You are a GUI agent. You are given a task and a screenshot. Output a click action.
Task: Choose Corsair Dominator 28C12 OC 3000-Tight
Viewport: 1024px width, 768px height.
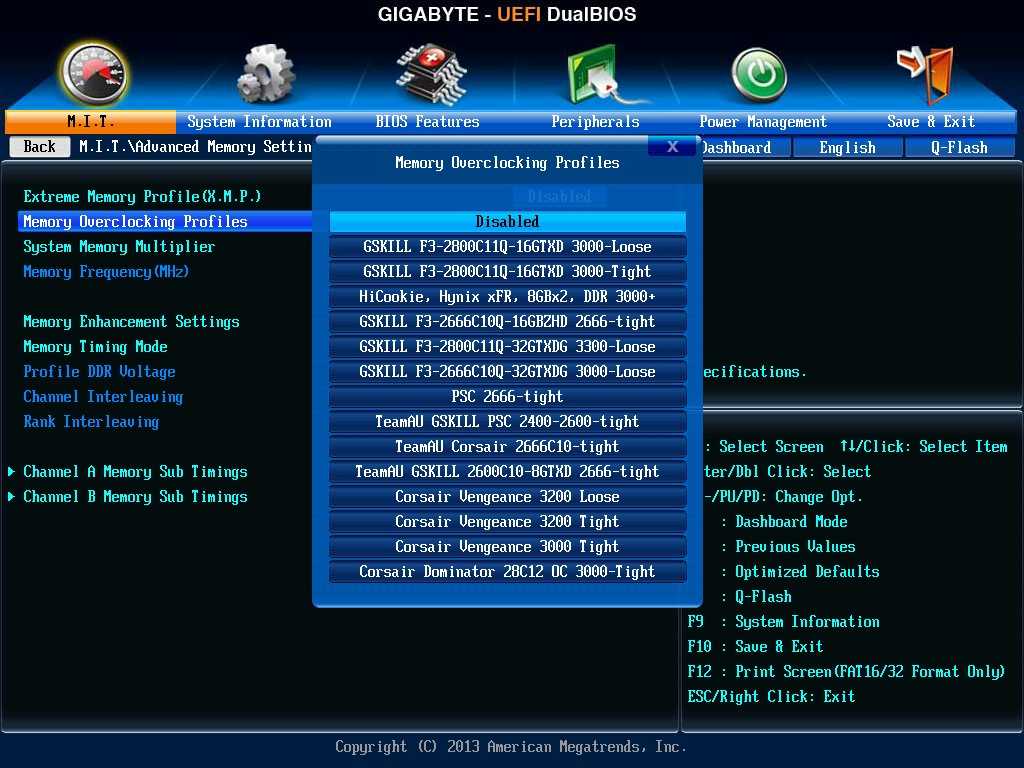507,572
